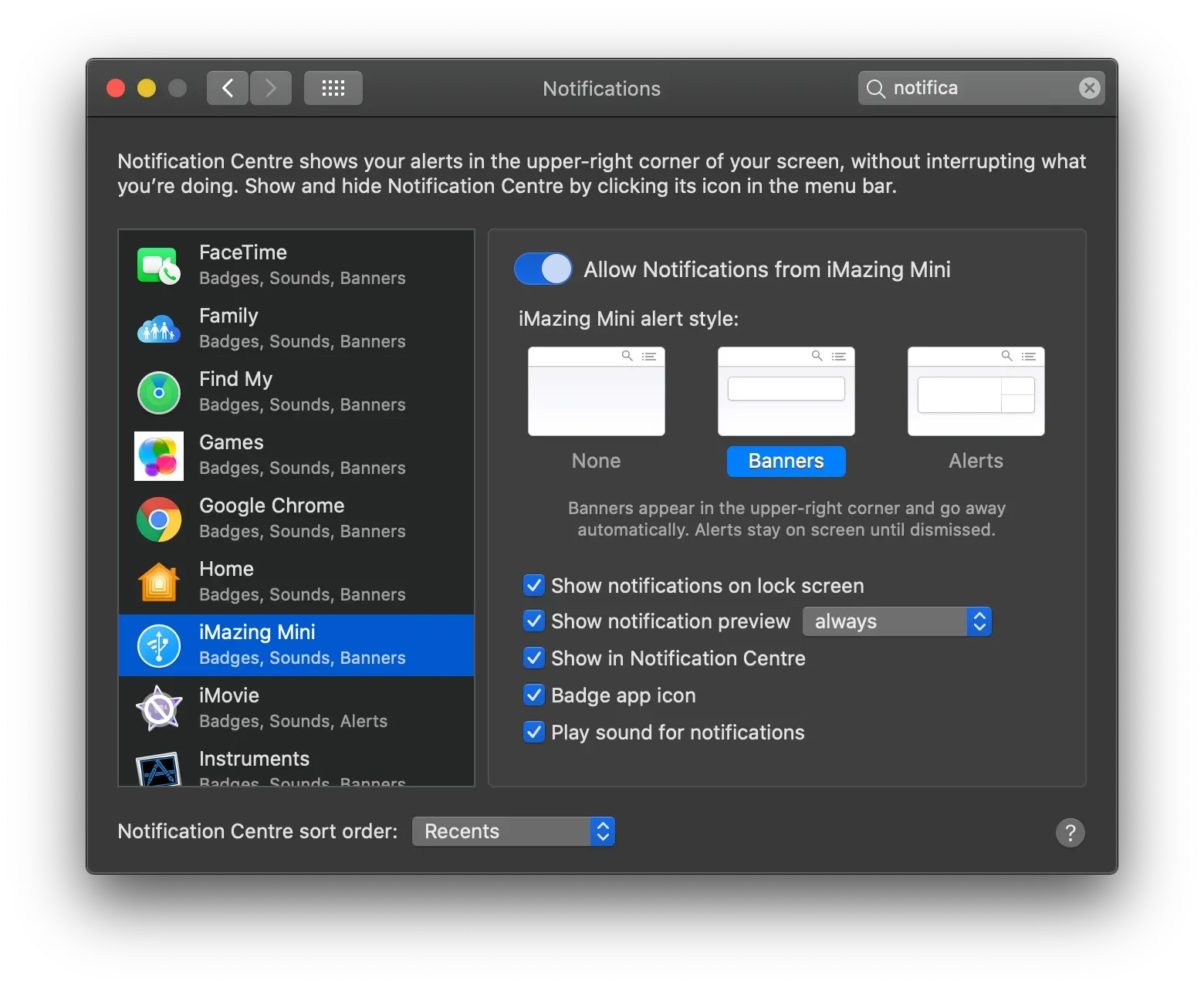Open Show All preferences grid
Image resolution: width=1204 pixels, height=988 pixels.
333,87
